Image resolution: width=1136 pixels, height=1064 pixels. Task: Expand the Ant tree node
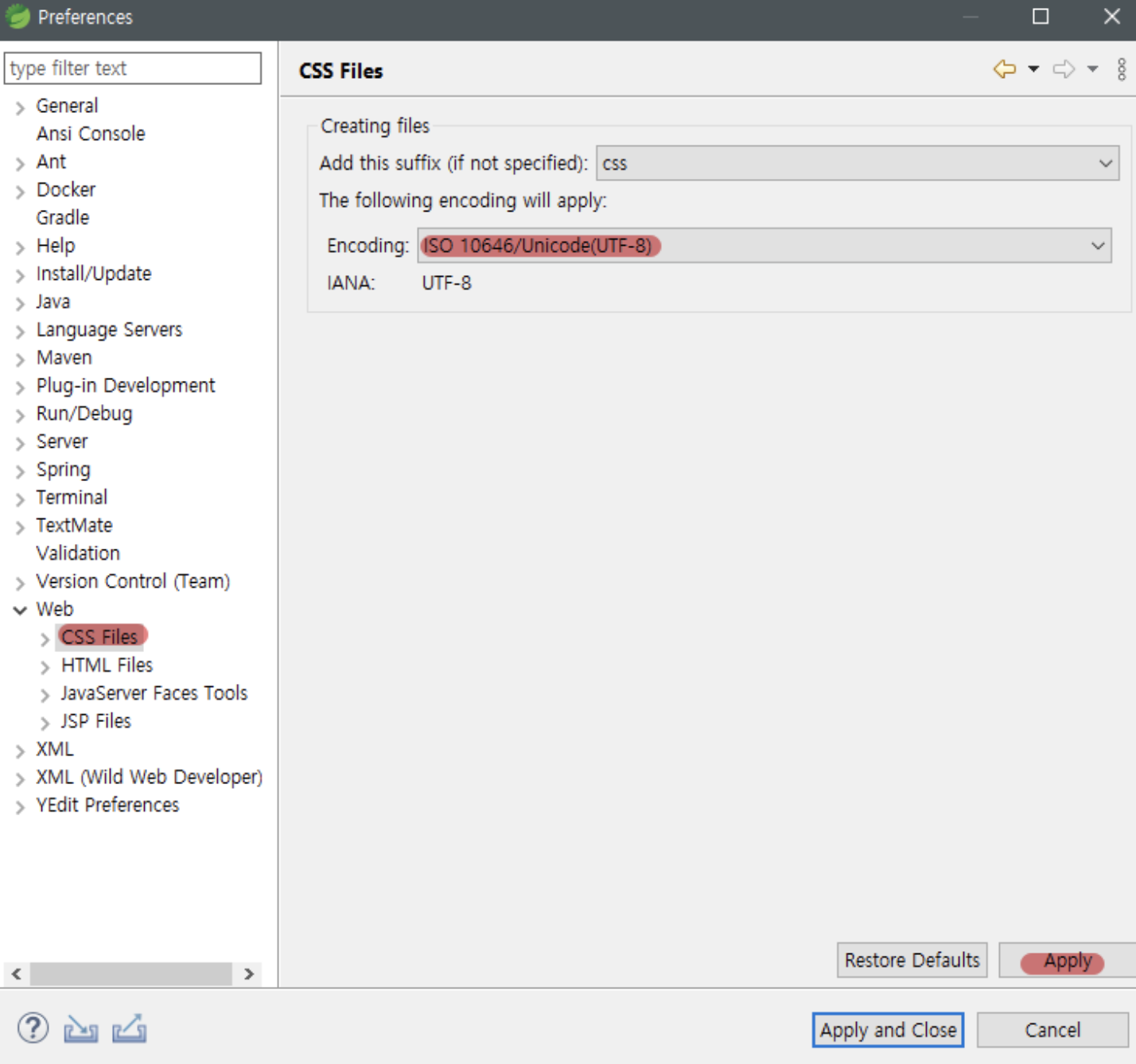point(20,164)
